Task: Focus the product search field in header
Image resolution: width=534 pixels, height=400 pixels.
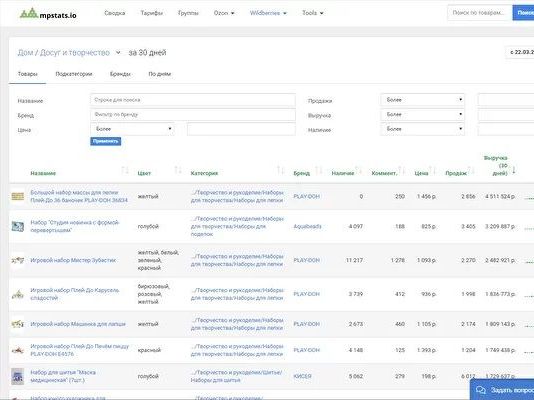Action: point(480,13)
